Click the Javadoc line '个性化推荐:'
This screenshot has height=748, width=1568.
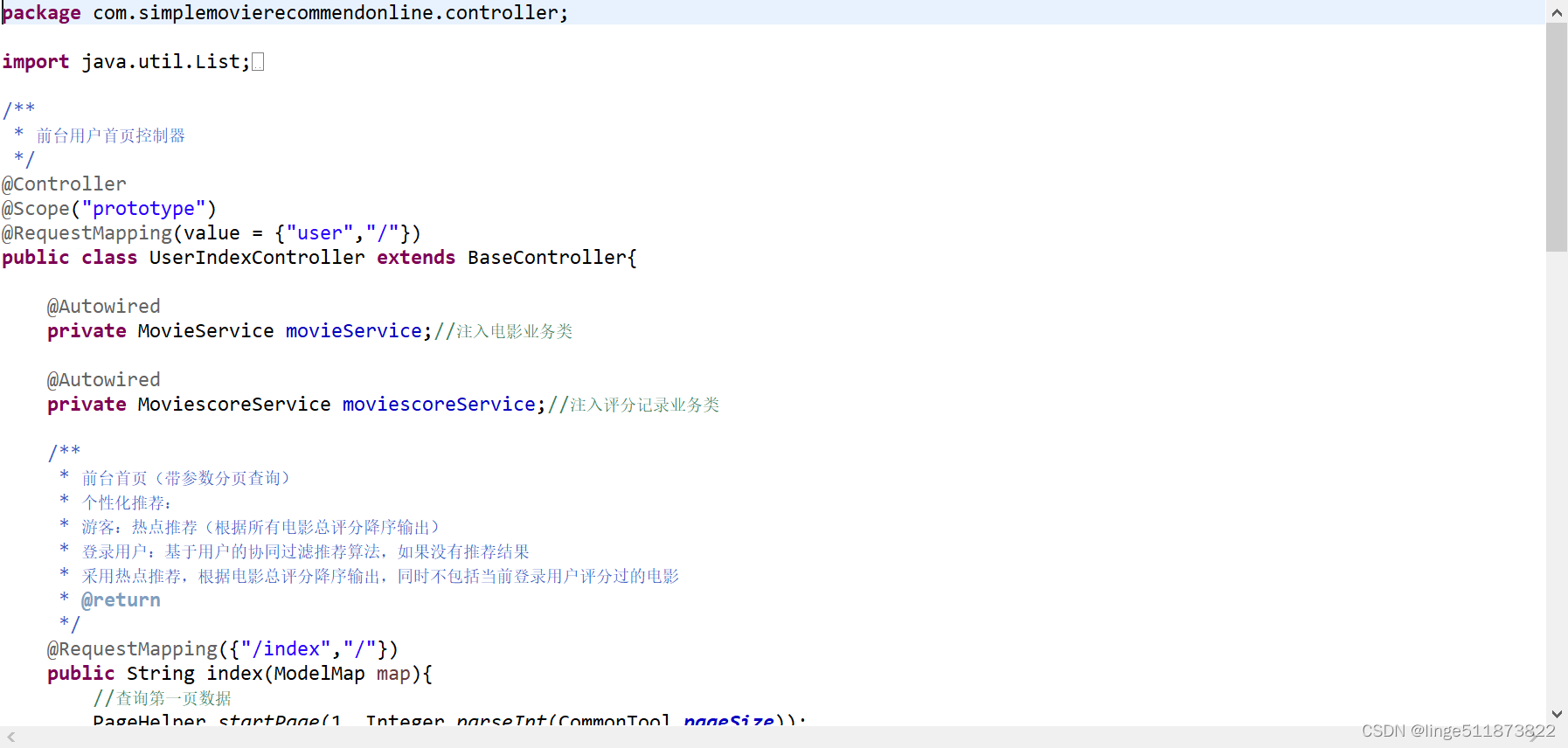(127, 502)
